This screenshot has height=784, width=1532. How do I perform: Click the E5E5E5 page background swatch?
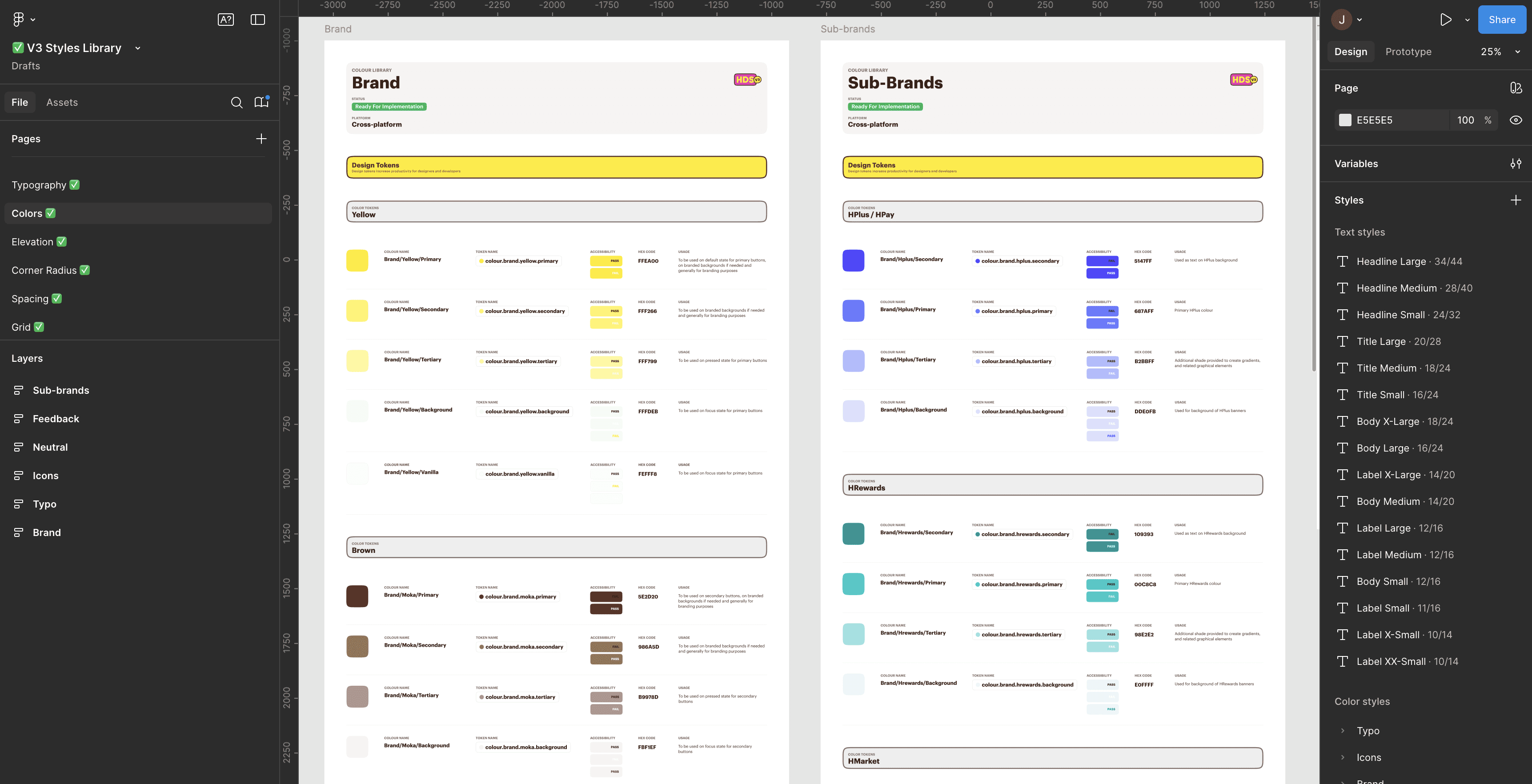click(x=1345, y=120)
